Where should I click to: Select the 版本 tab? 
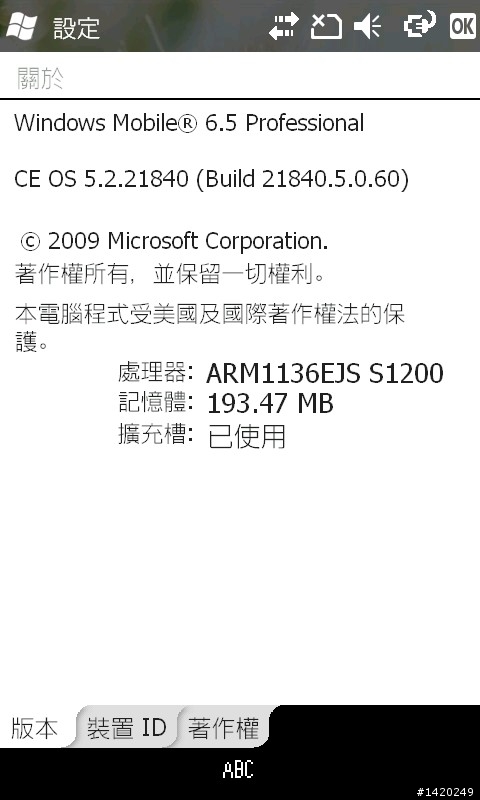(35, 728)
